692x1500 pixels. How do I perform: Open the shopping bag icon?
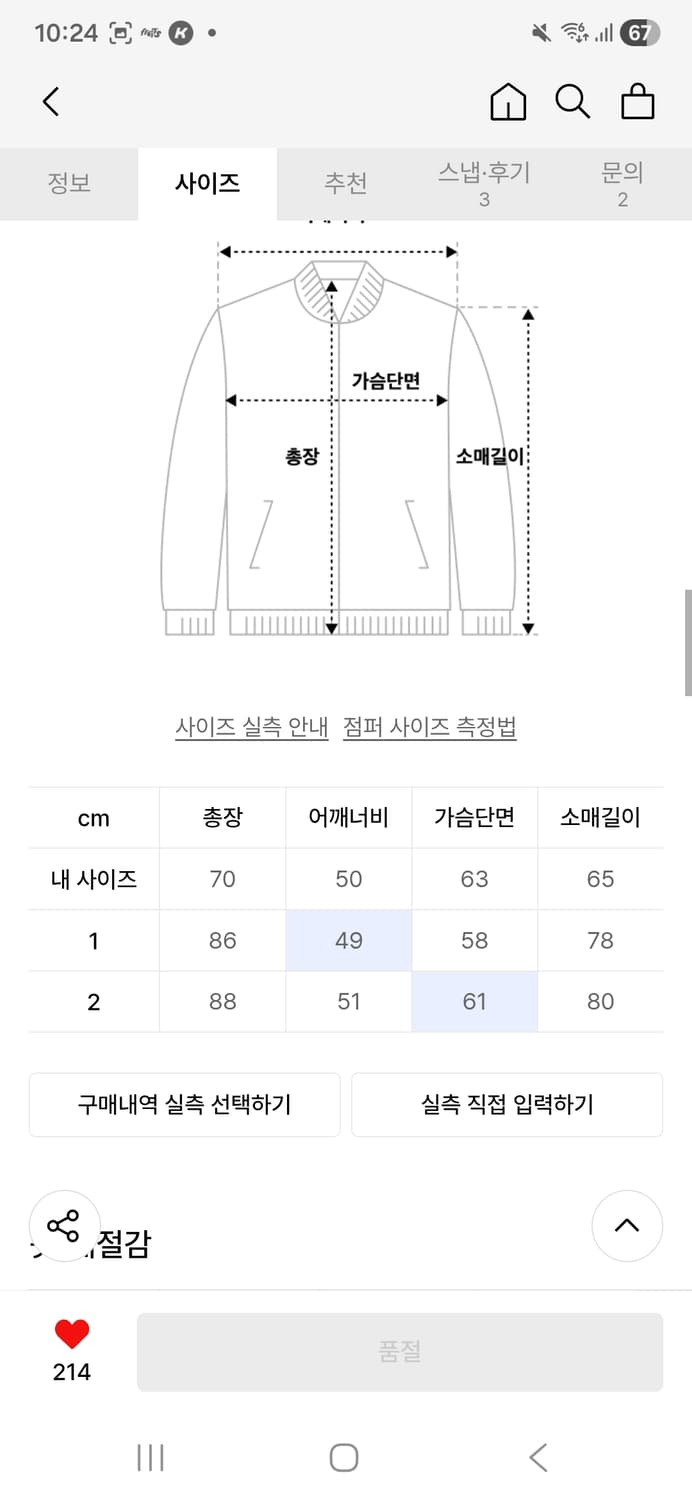coord(638,101)
